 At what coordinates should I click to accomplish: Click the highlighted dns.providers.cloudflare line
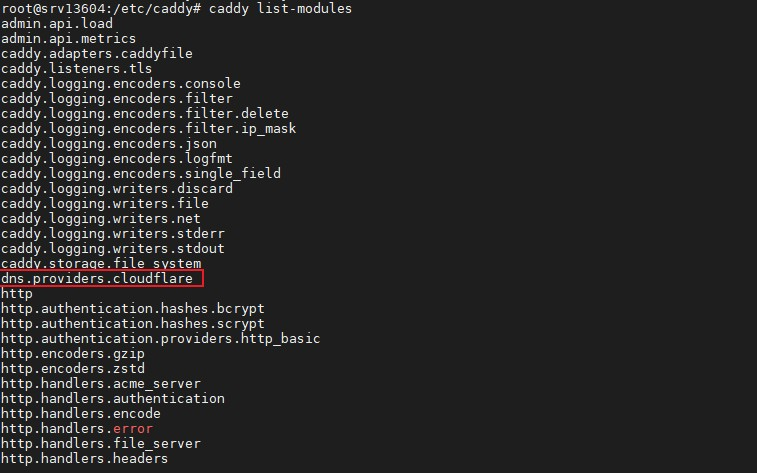97,278
